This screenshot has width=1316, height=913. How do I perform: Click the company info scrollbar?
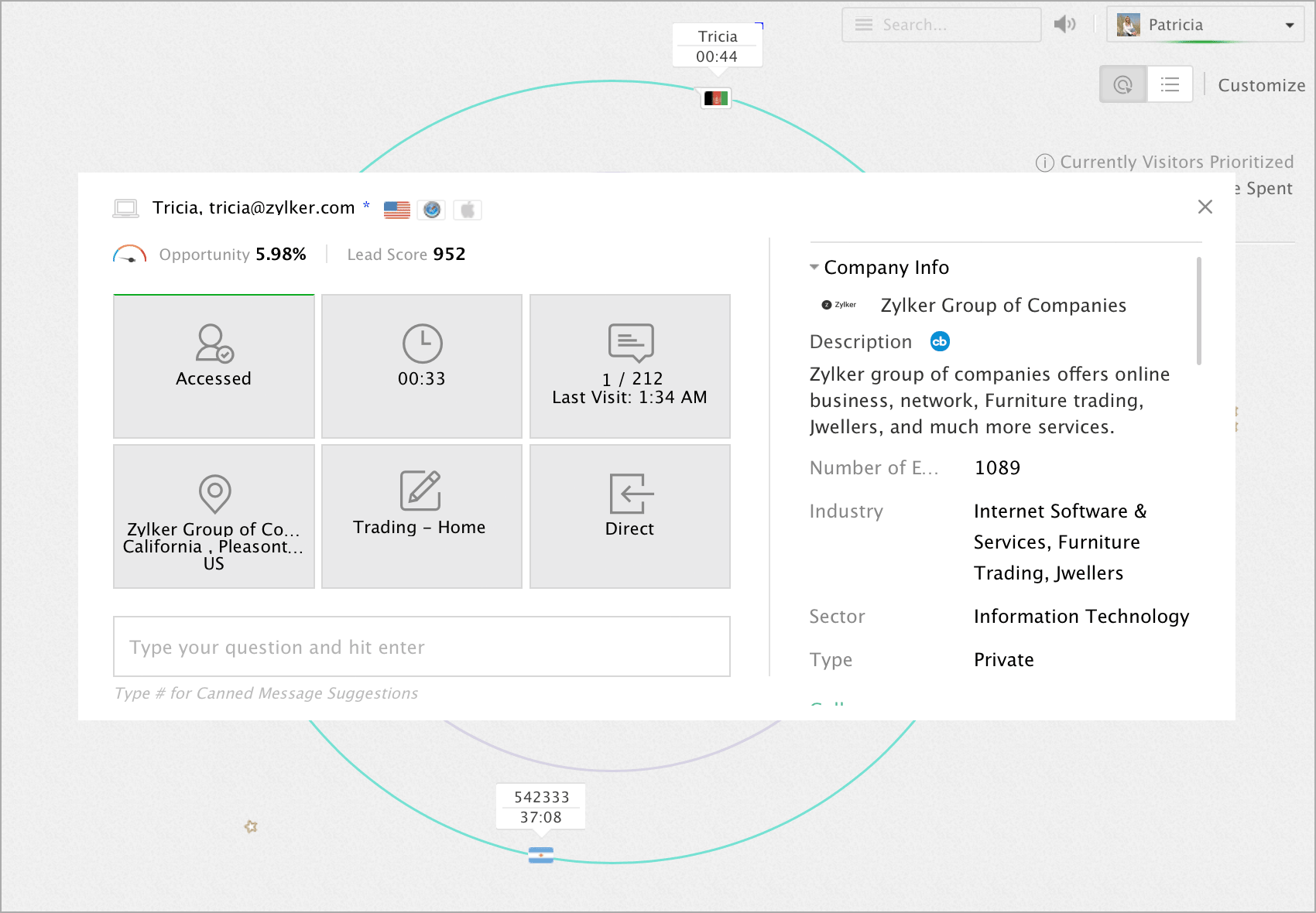point(1199,311)
